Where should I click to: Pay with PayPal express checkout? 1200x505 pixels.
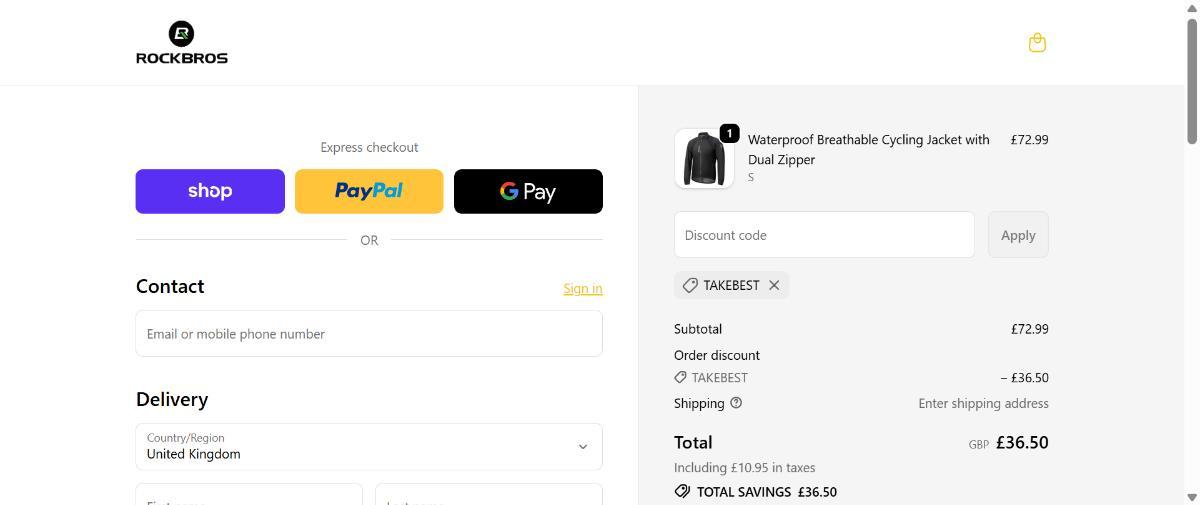pyautogui.click(x=369, y=191)
